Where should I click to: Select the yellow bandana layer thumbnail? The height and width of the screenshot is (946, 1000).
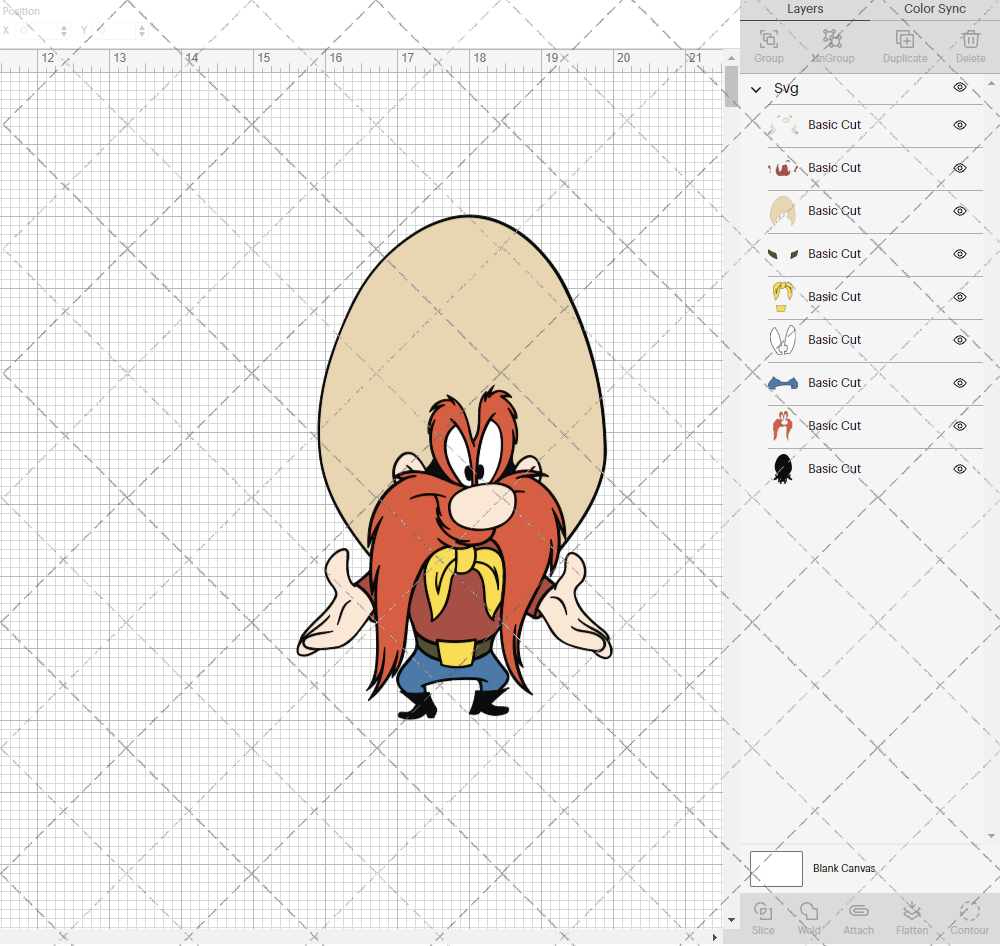pos(783,297)
